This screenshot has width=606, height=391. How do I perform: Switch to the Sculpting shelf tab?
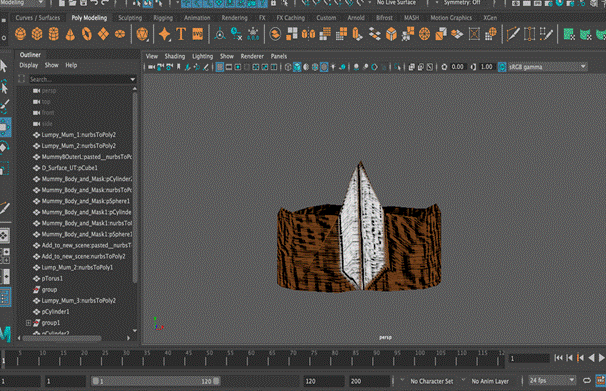click(x=130, y=18)
